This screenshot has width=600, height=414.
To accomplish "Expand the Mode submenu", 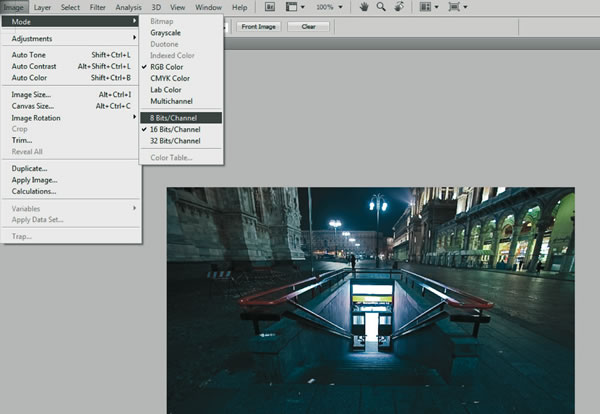I will 70,21.
